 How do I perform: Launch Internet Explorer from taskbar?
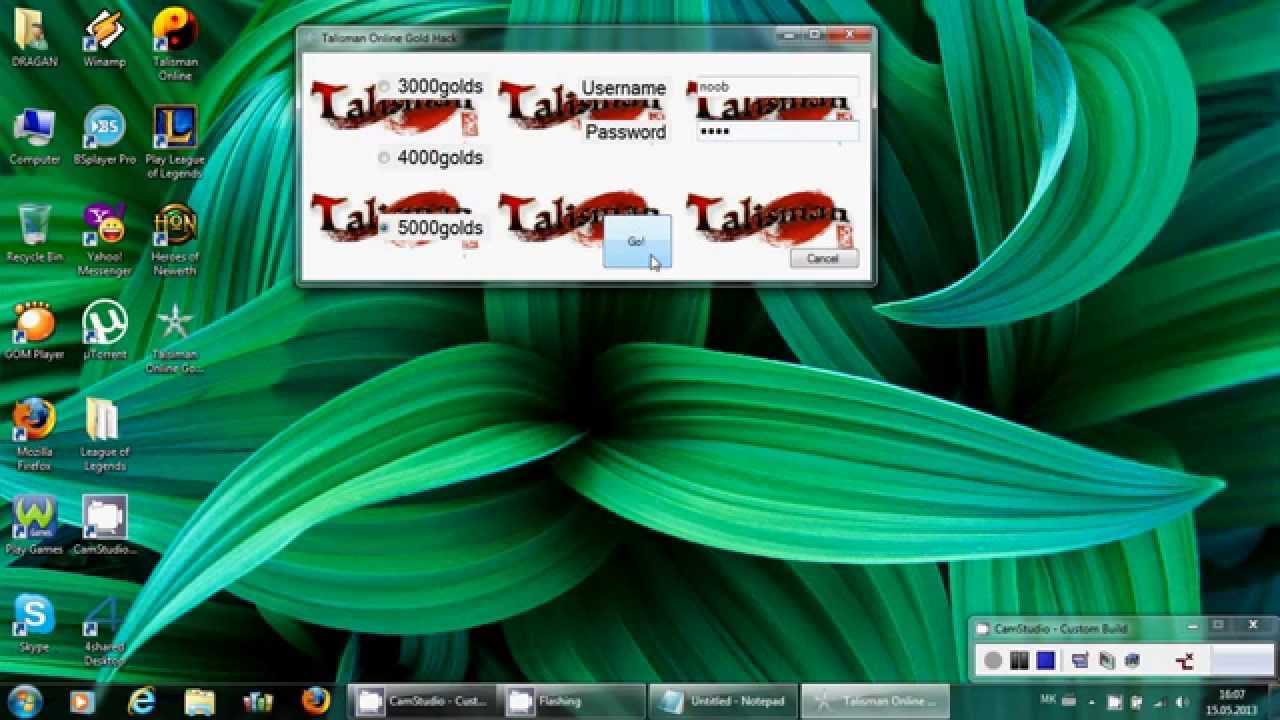141,701
